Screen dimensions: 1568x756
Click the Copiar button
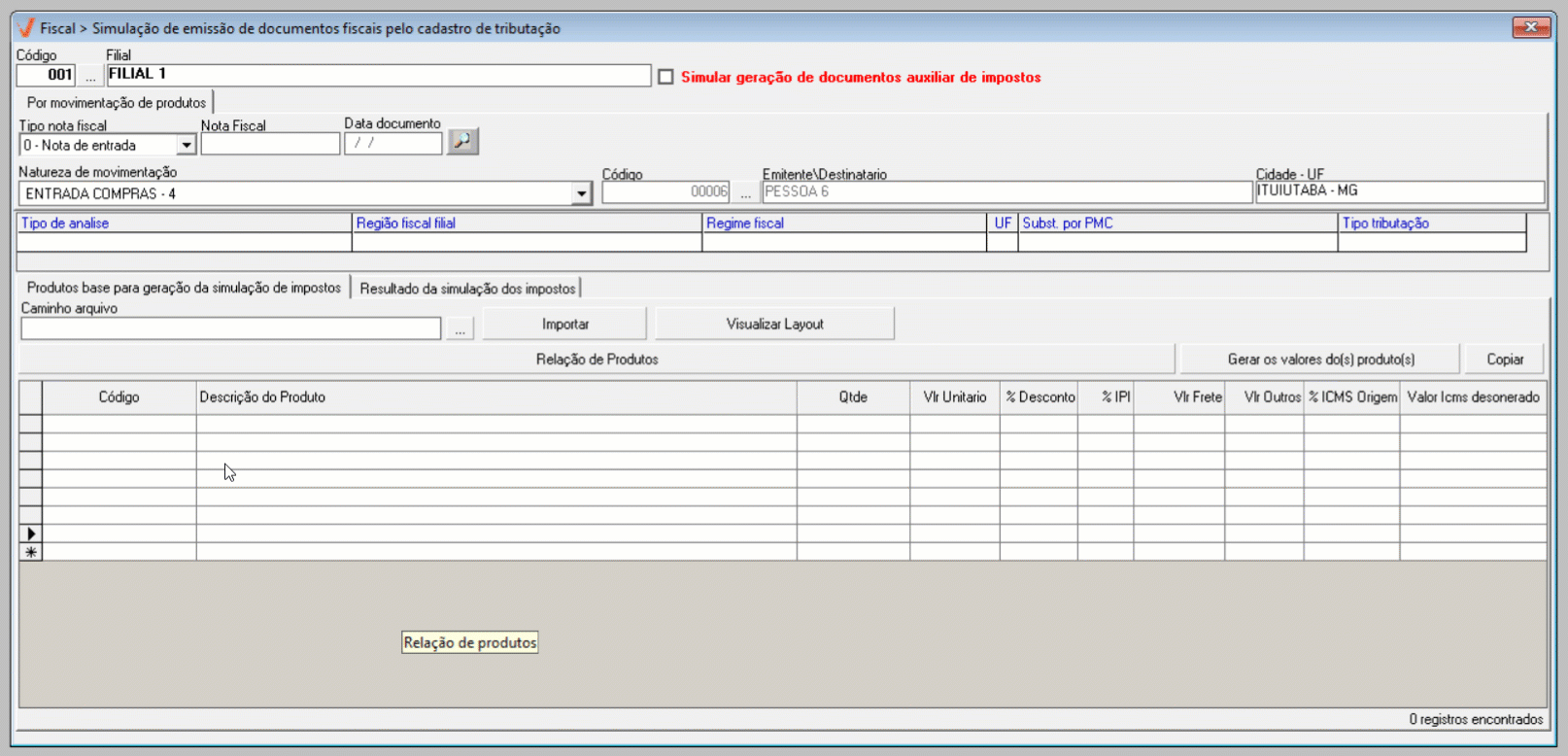point(1504,360)
